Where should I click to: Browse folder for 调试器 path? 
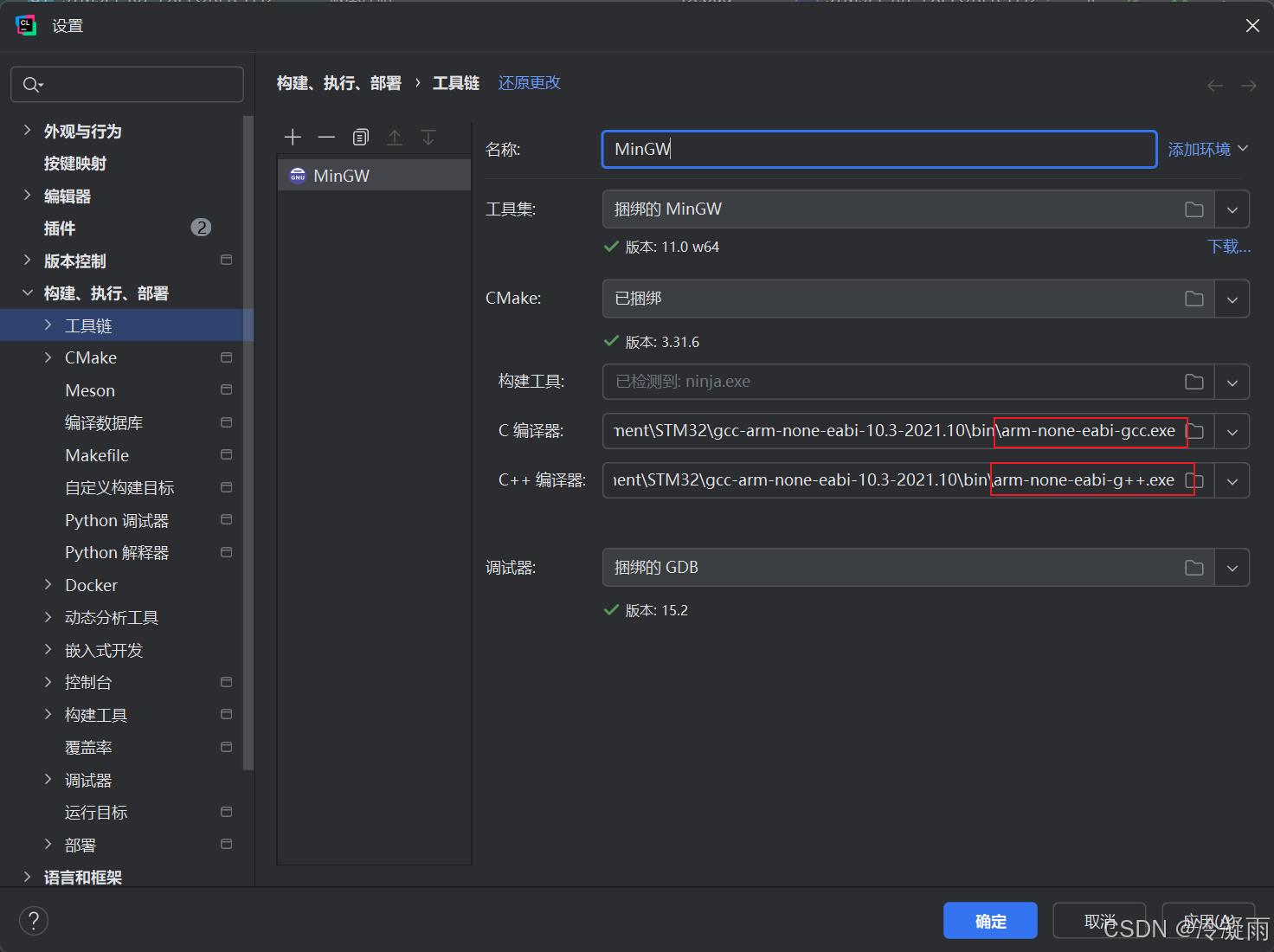tap(1194, 568)
